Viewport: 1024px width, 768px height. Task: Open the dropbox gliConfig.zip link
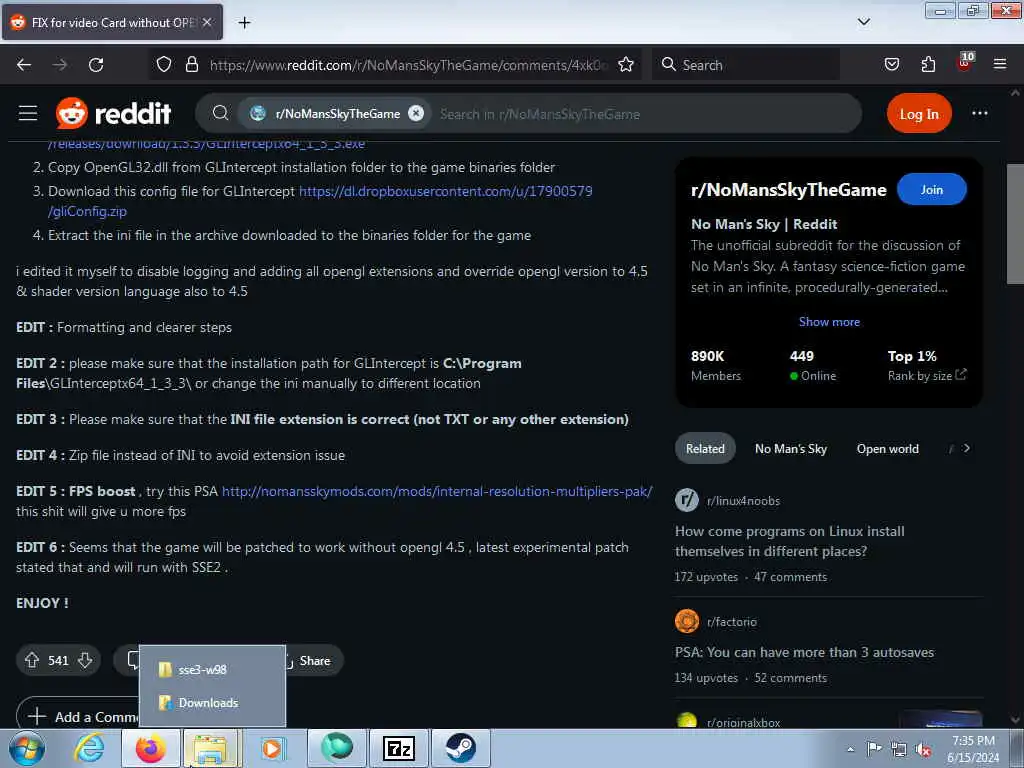coord(446,191)
